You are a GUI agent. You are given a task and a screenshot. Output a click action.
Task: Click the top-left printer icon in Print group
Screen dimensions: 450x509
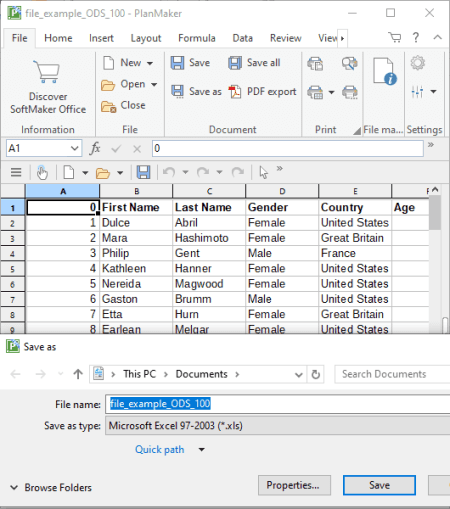pyautogui.click(x=315, y=63)
